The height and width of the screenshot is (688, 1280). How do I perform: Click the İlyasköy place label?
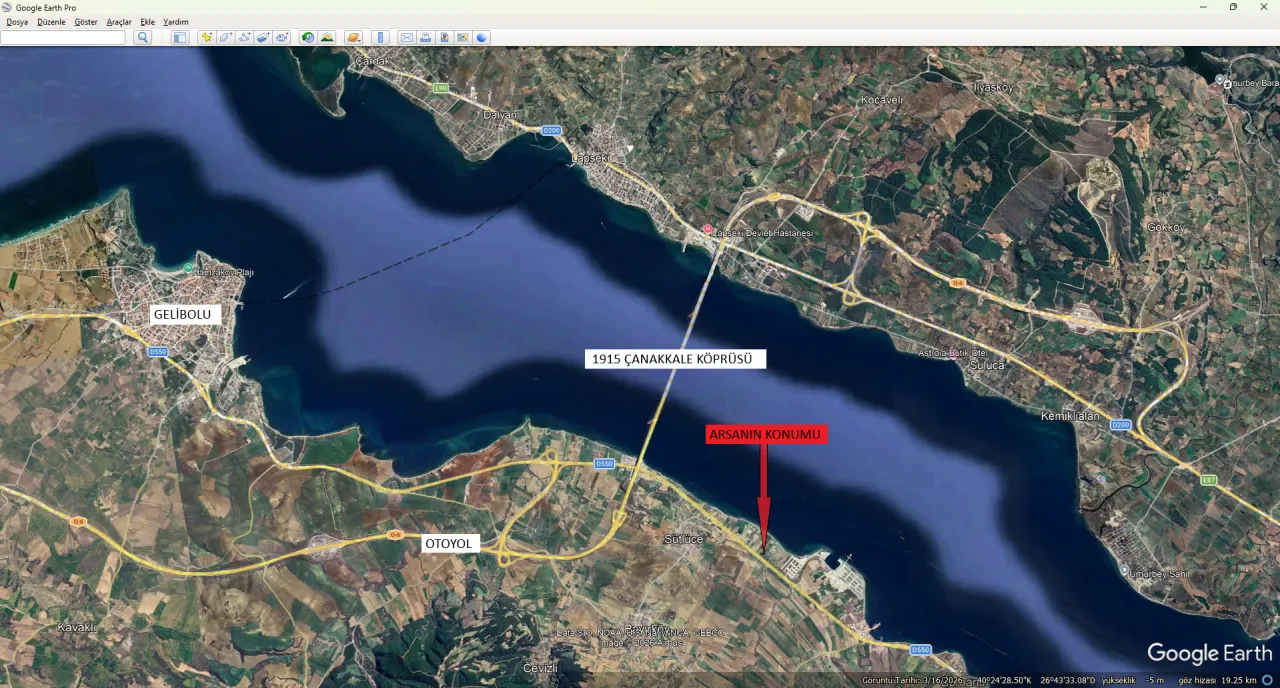click(993, 87)
